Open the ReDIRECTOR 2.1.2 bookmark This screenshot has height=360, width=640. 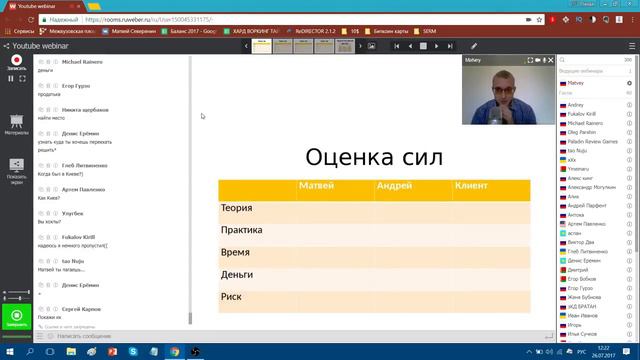[311, 31]
